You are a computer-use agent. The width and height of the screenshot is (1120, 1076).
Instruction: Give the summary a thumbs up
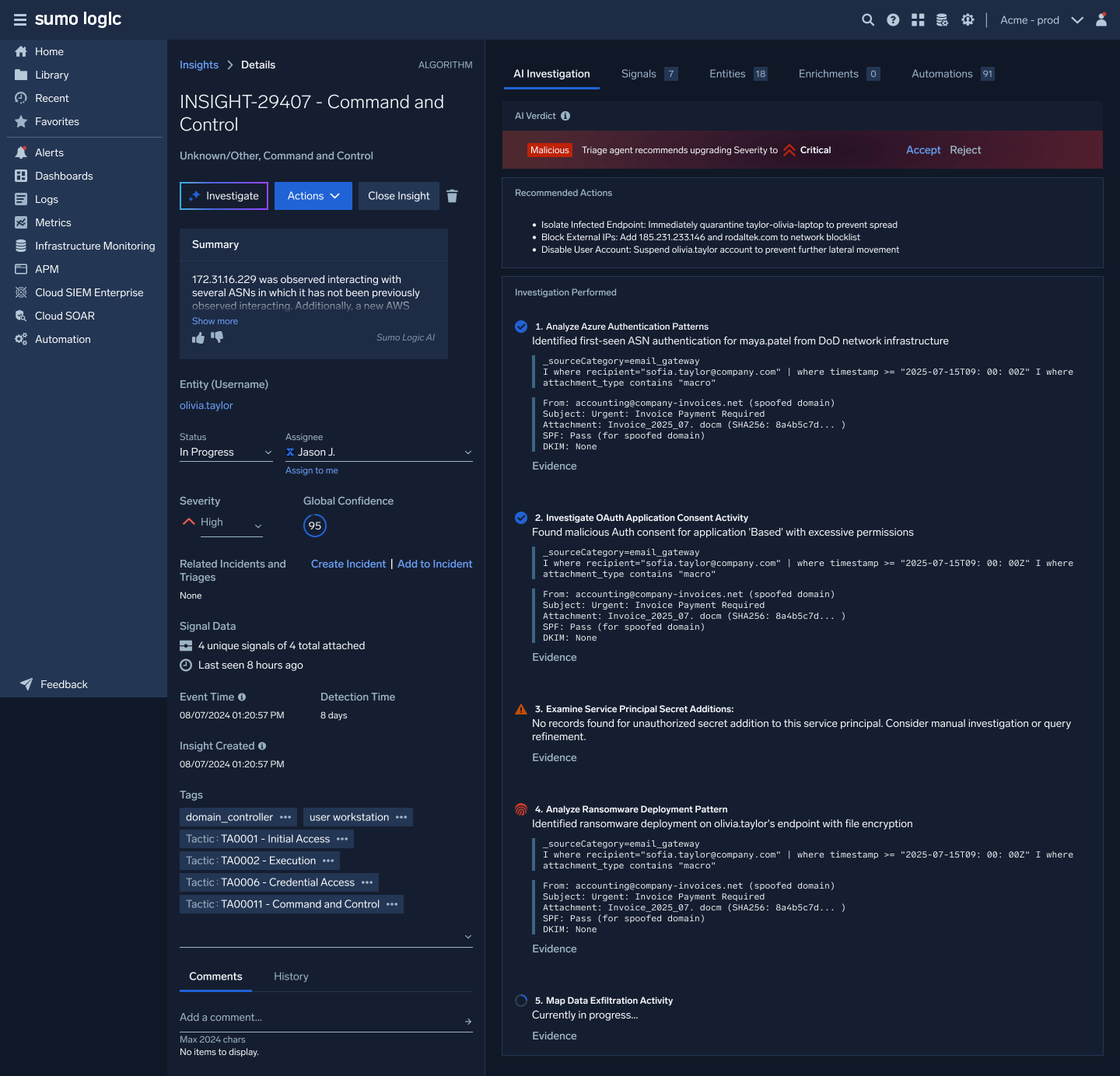coord(198,337)
